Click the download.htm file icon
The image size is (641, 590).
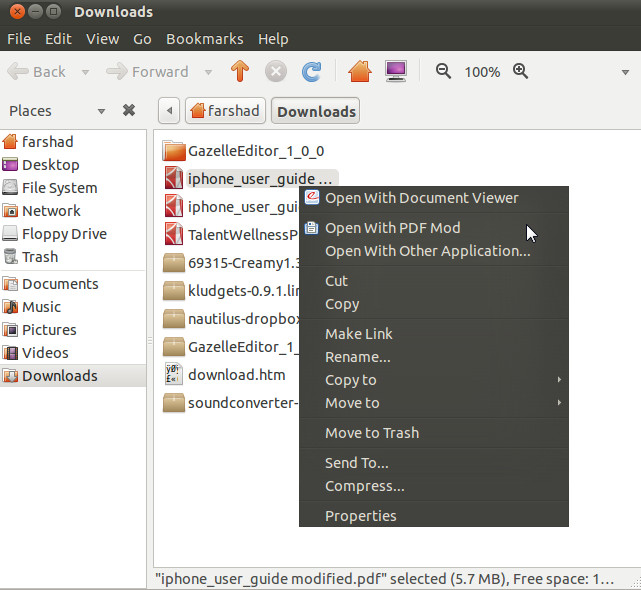(x=174, y=374)
